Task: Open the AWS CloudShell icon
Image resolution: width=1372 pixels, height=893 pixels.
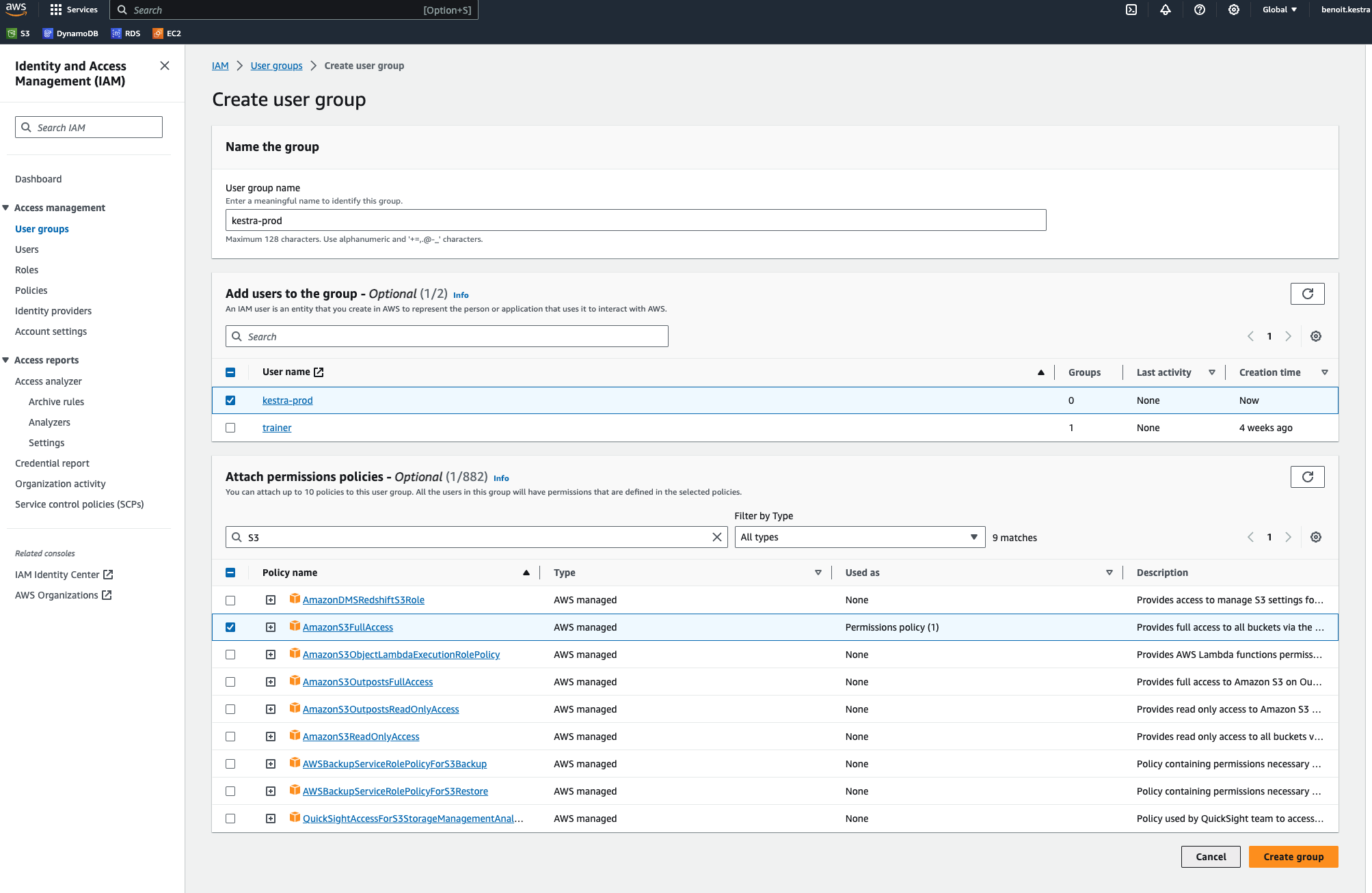Action: point(1131,10)
